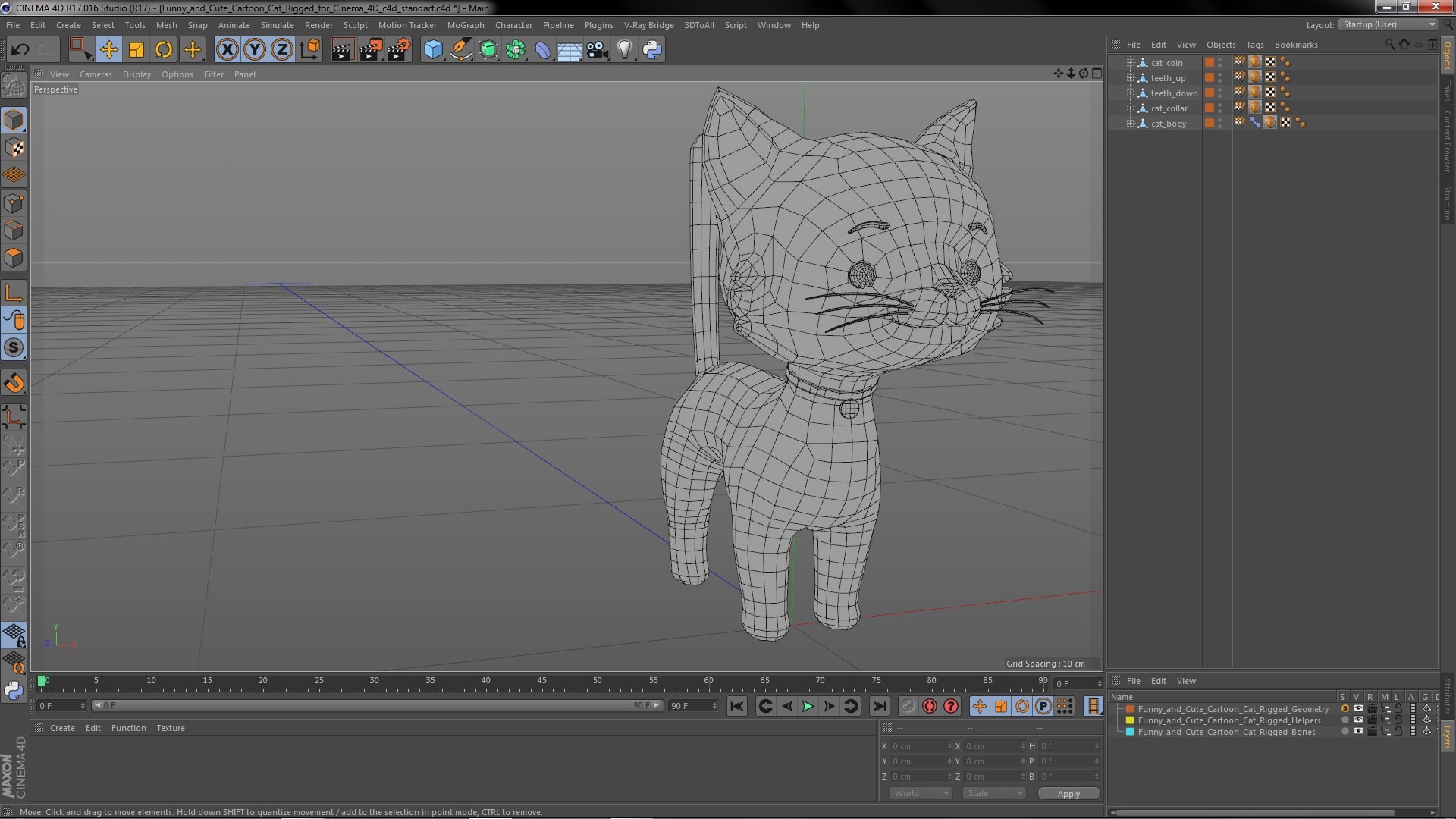
Task: Select the Scale tool icon
Action: 136,50
